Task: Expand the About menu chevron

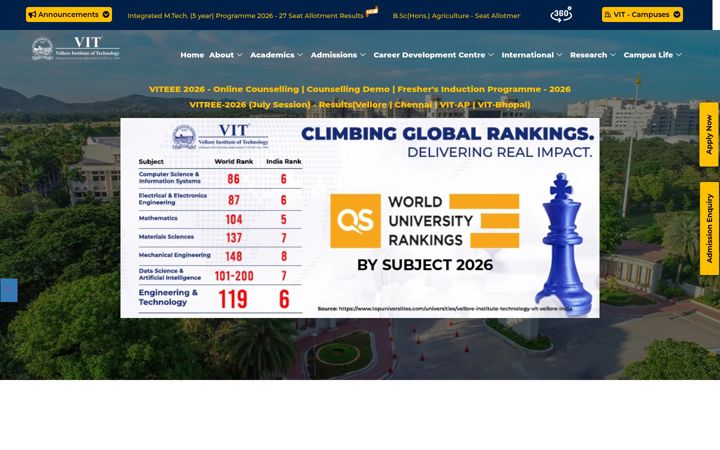Action: 240,55
